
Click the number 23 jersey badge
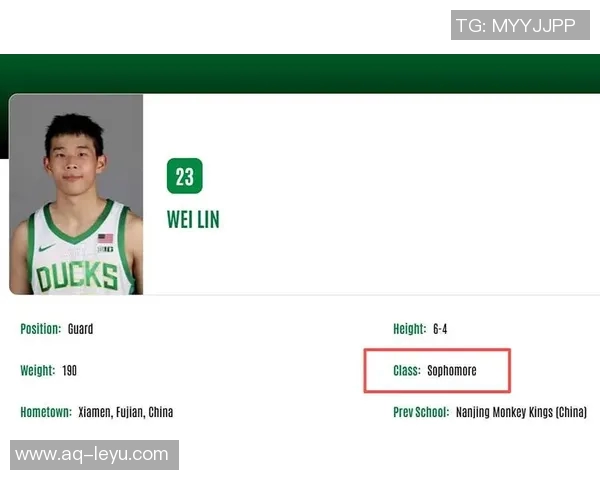click(185, 176)
